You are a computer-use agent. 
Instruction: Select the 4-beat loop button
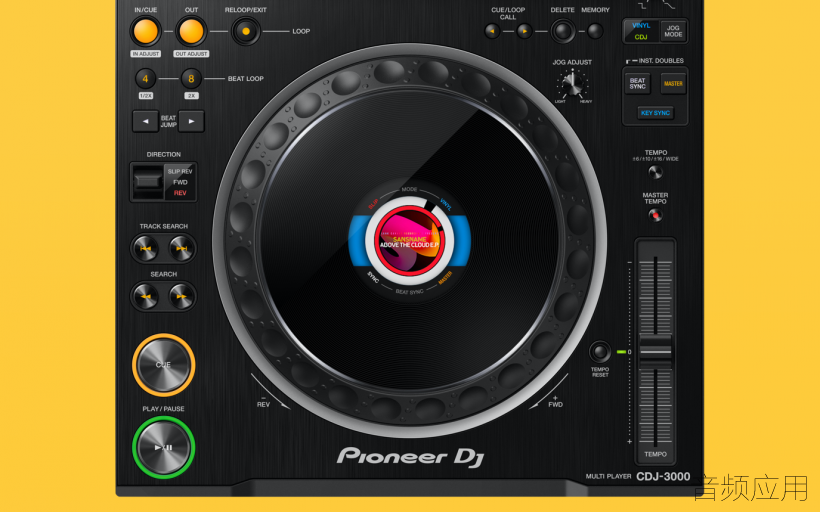[145, 79]
